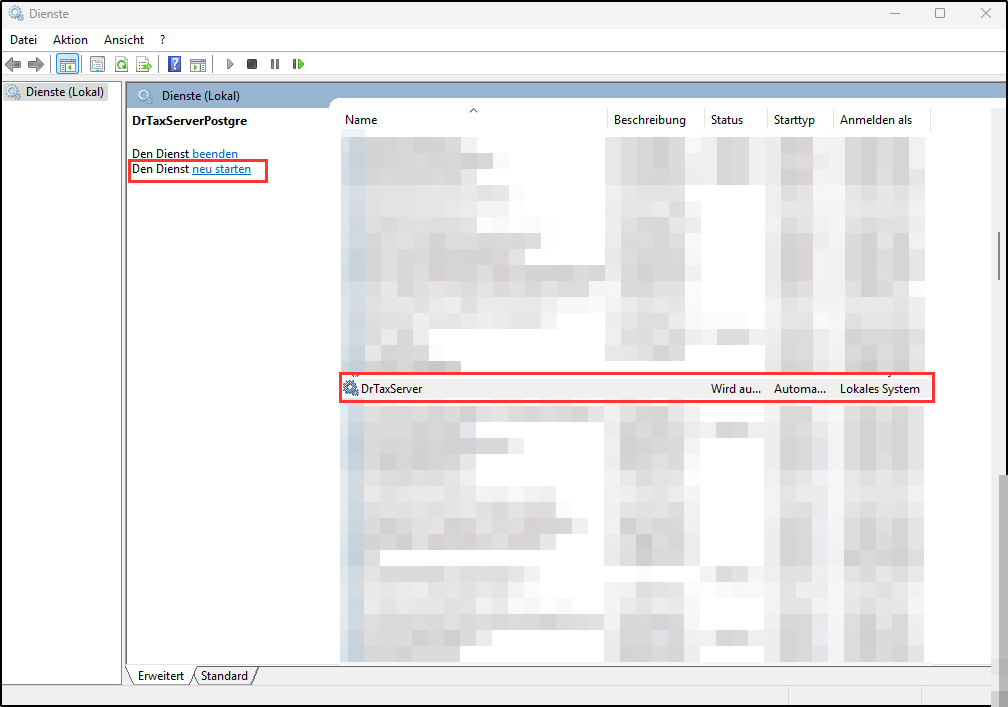Click the 'Lokales System' logon cell

point(879,389)
